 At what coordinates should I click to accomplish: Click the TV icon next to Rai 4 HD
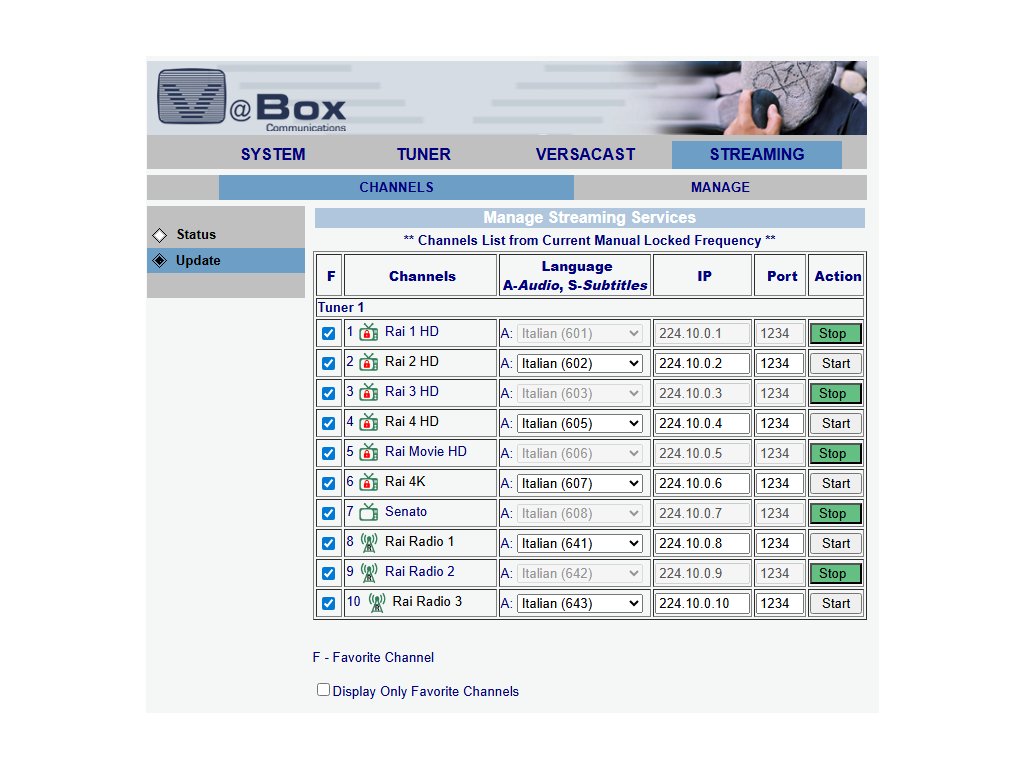pyautogui.click(x=369, y=423)
